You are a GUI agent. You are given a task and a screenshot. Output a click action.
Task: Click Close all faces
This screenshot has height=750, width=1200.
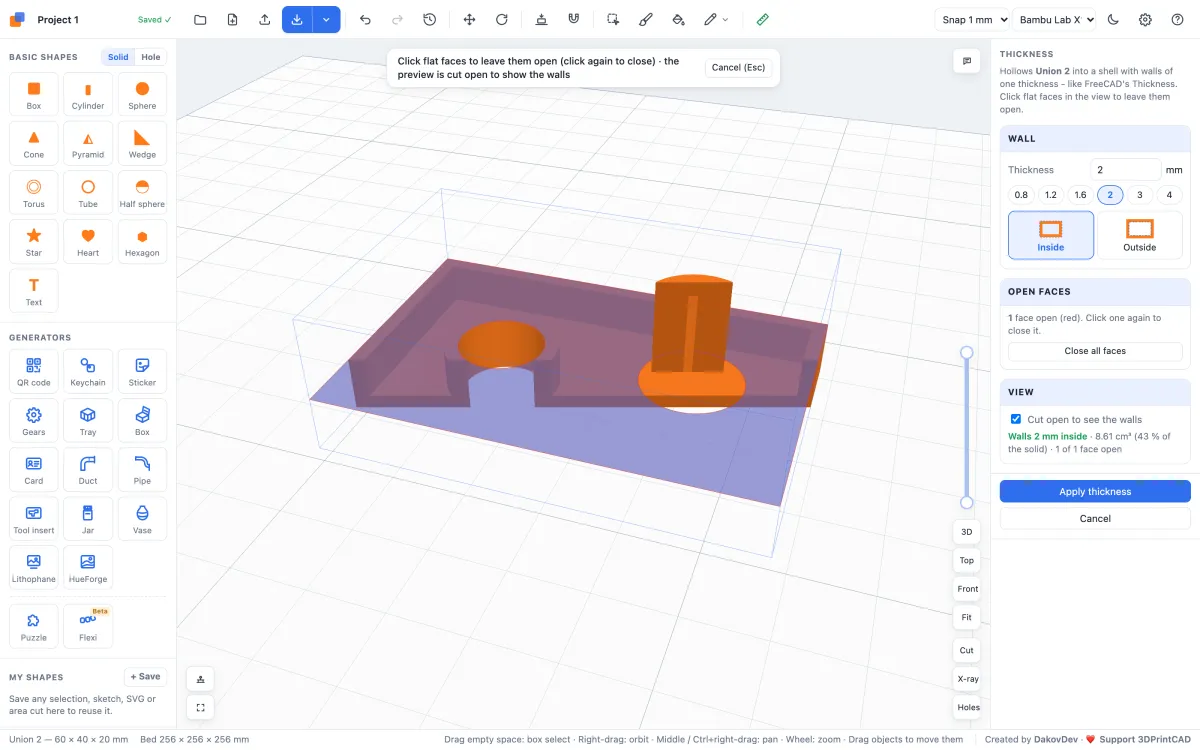(x=1095, y=351)
